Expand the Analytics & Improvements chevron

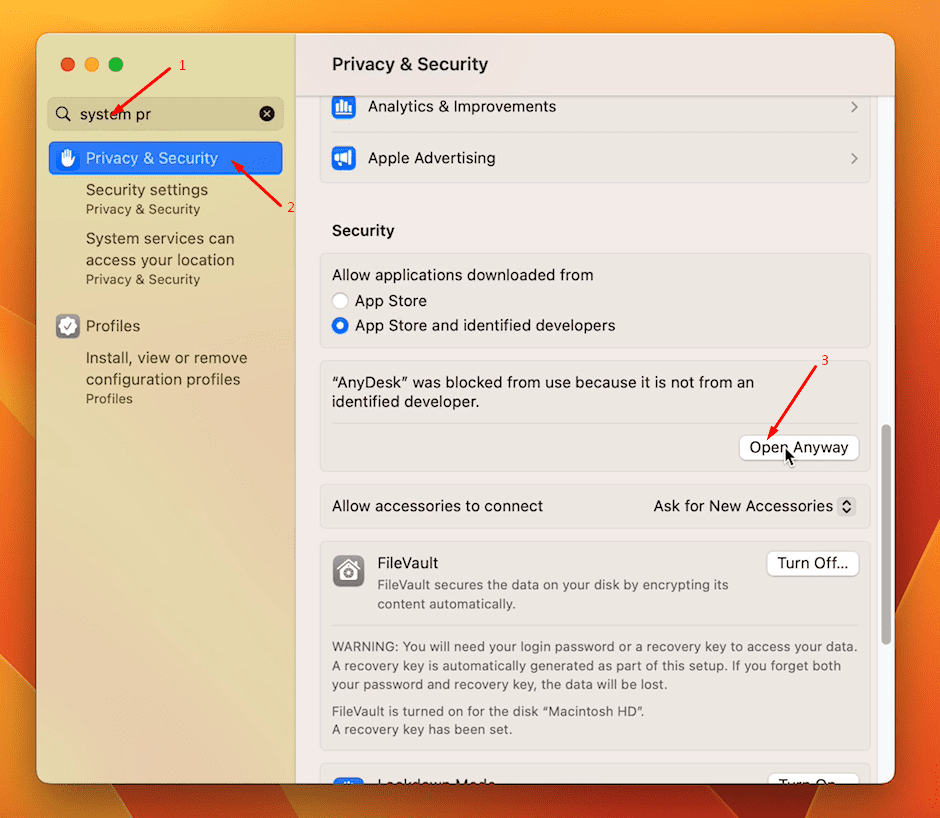pos(854,107)
